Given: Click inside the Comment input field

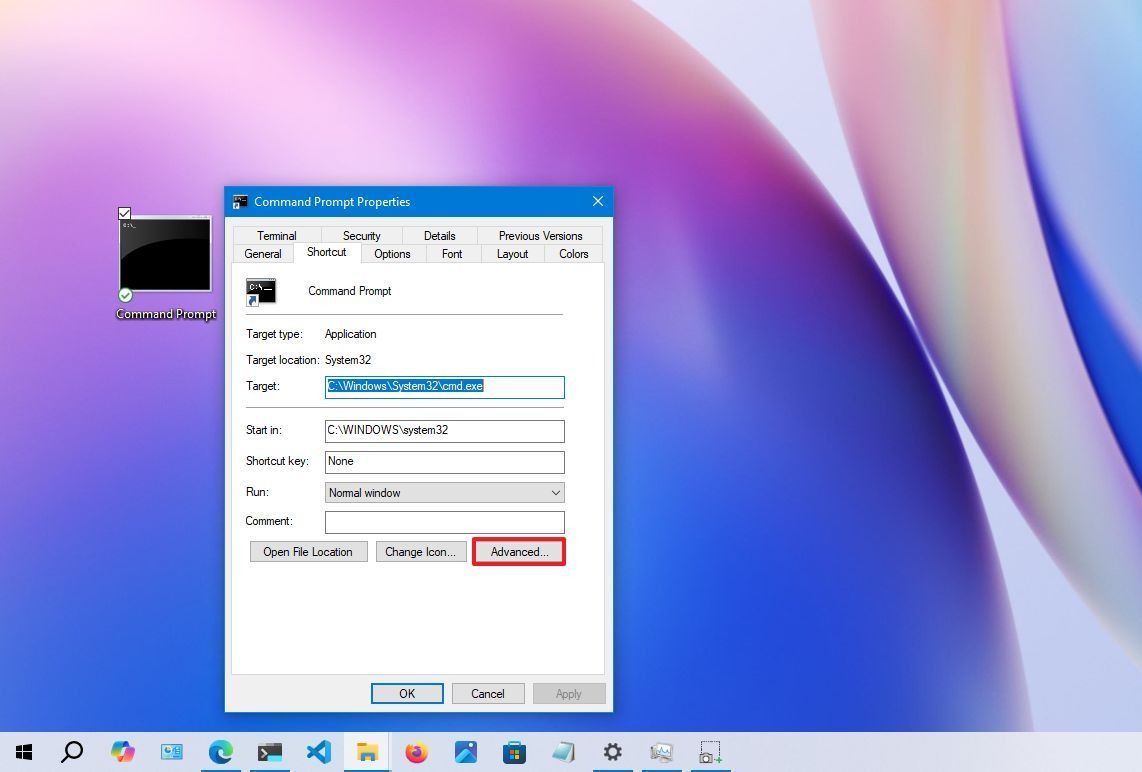Looking at the screenshot, I should tap(444, 521).
